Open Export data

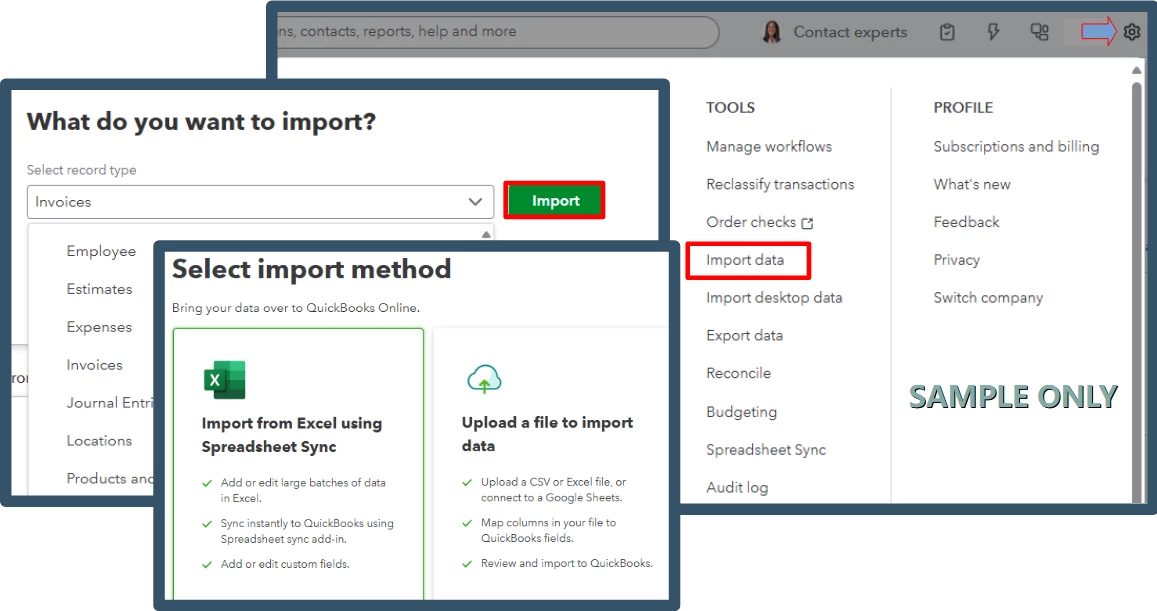745,335
